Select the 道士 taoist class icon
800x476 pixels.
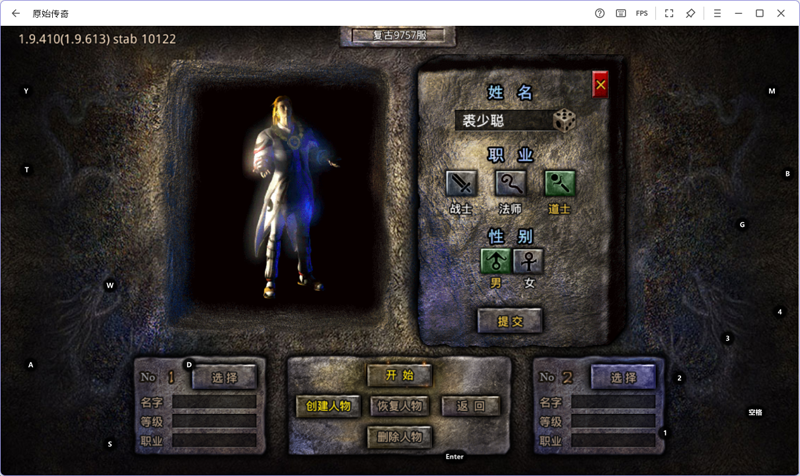point(559,184)
